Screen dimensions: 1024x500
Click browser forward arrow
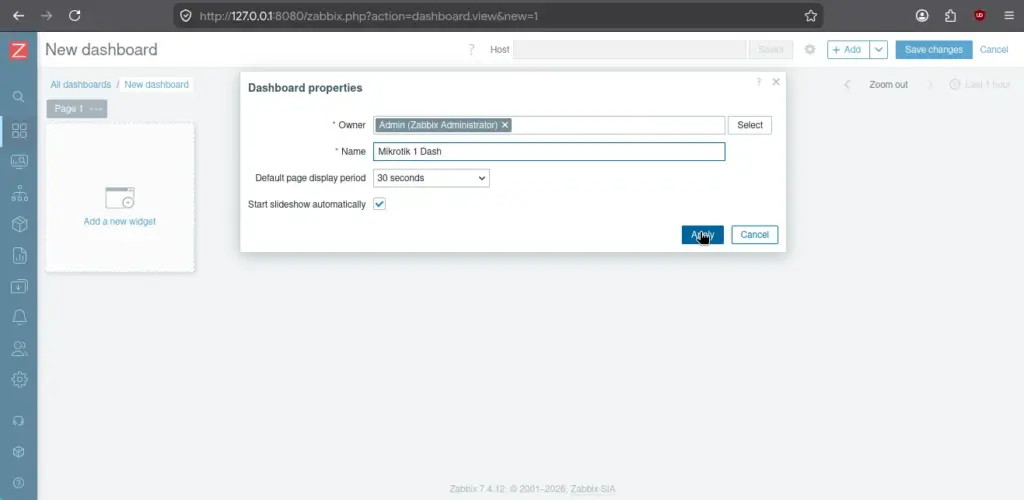point(46,16)
